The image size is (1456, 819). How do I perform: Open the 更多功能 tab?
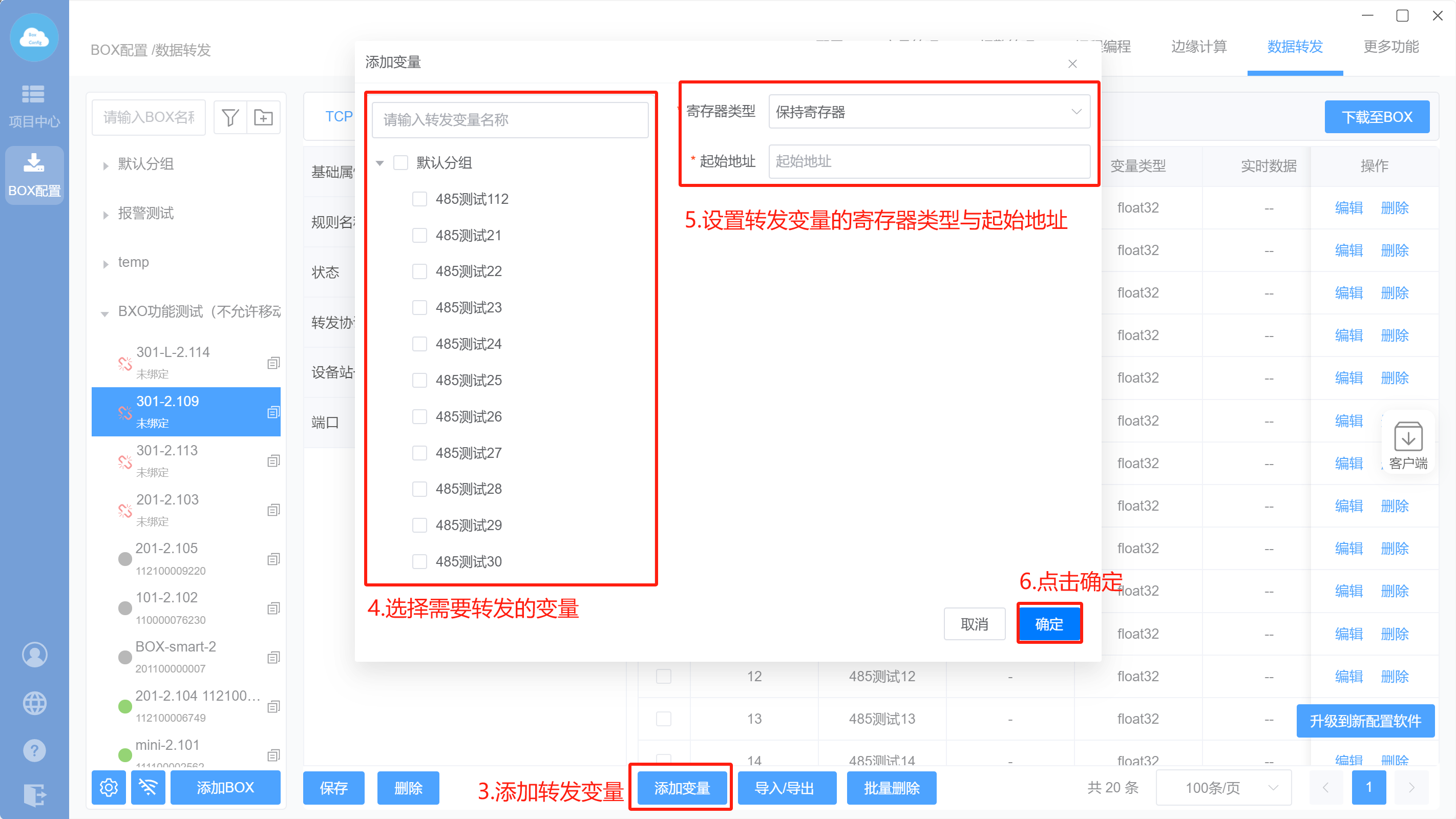(x=1391, y=47)
